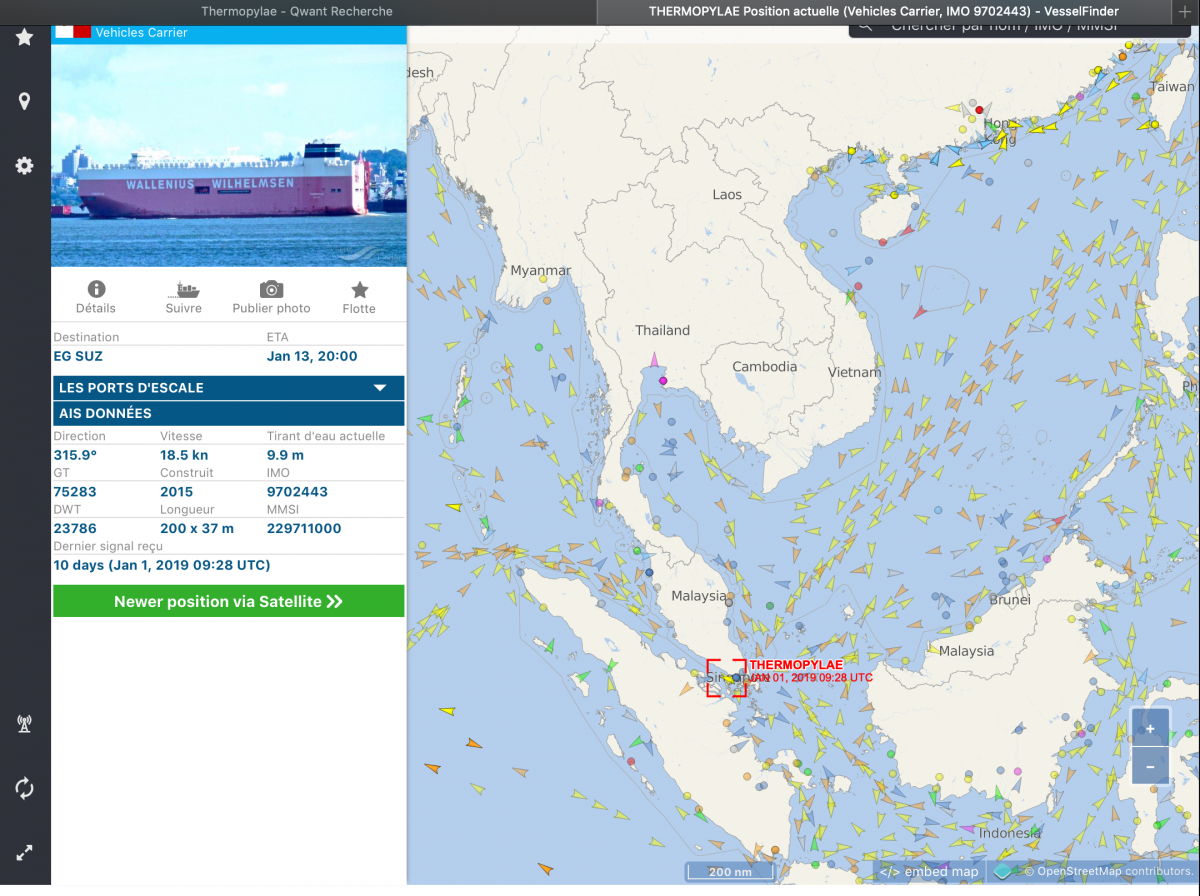
Task: Click Publier photo camera icon
Action: [x=271, y=289]
